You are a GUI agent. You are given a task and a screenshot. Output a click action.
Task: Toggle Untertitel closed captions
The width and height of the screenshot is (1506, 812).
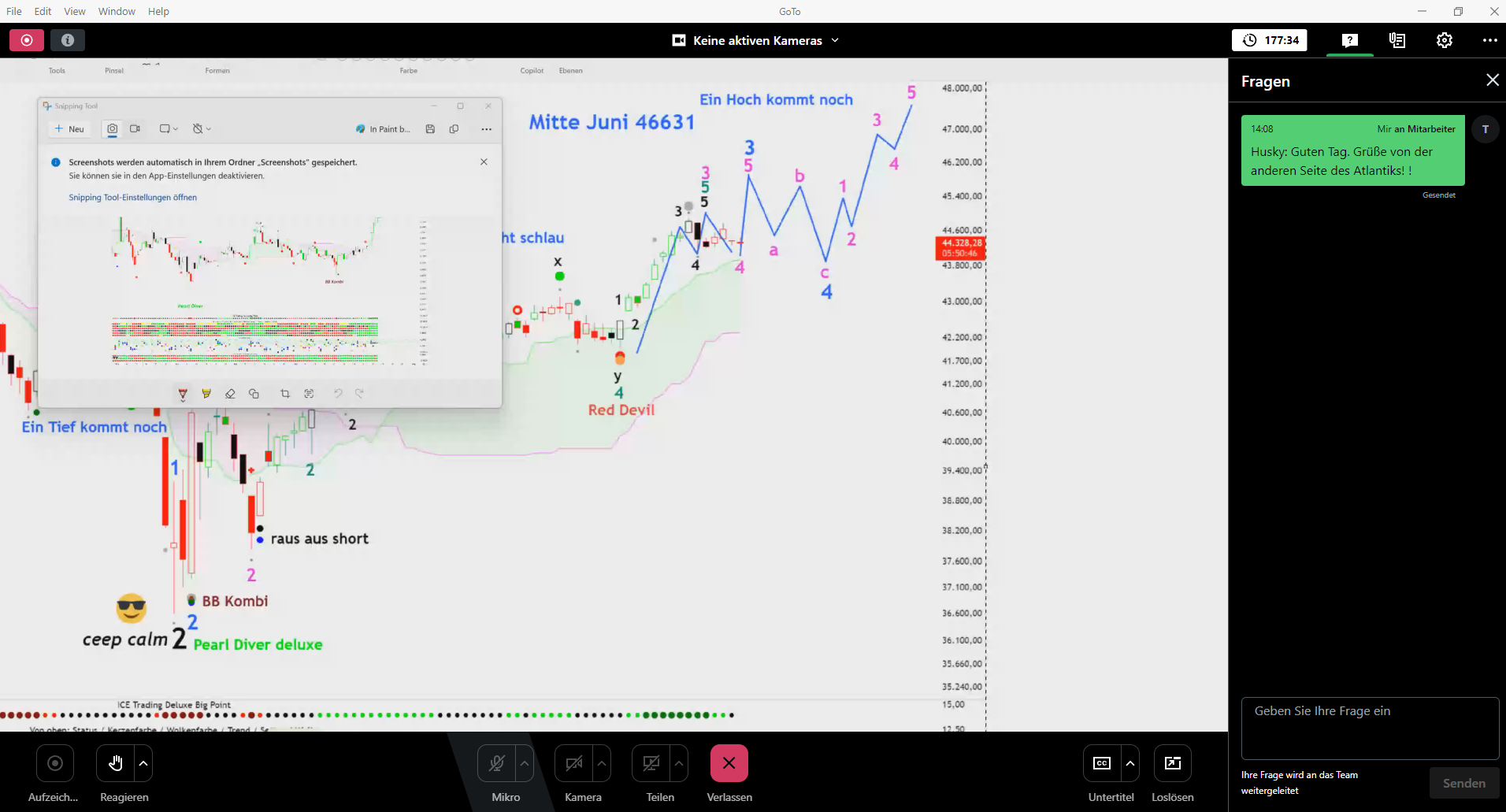coord(1102,763)
